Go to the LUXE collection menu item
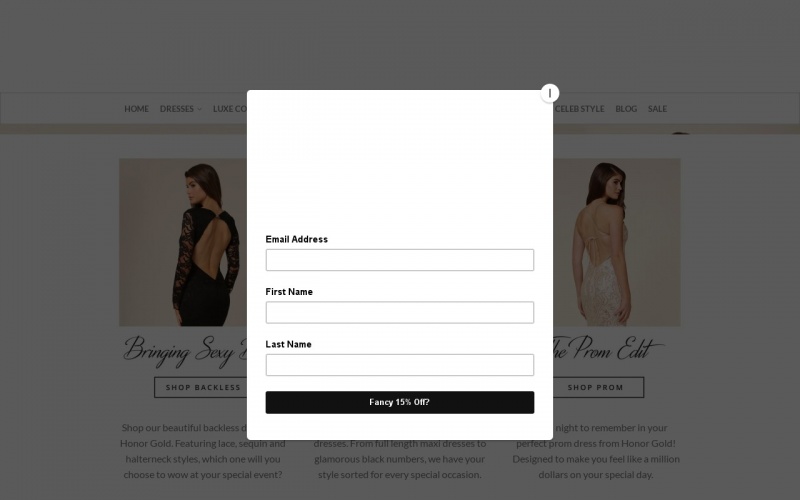Screen dimensions: 800x500 (x=230, y=109)
